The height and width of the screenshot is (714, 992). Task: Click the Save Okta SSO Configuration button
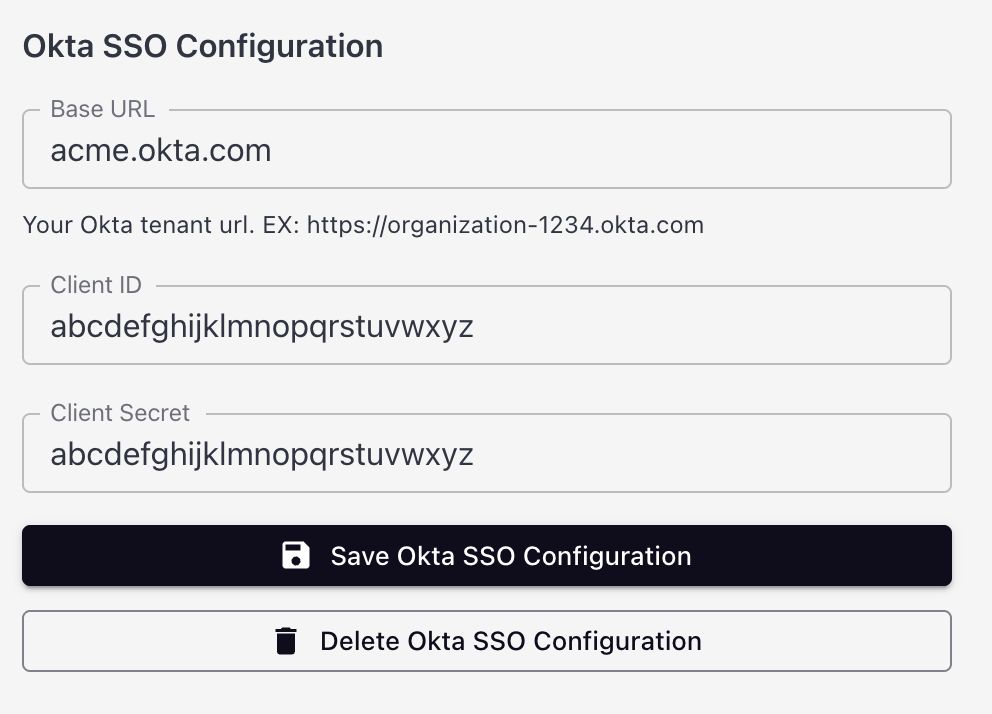pyautogui.click(x=486, y=555)
